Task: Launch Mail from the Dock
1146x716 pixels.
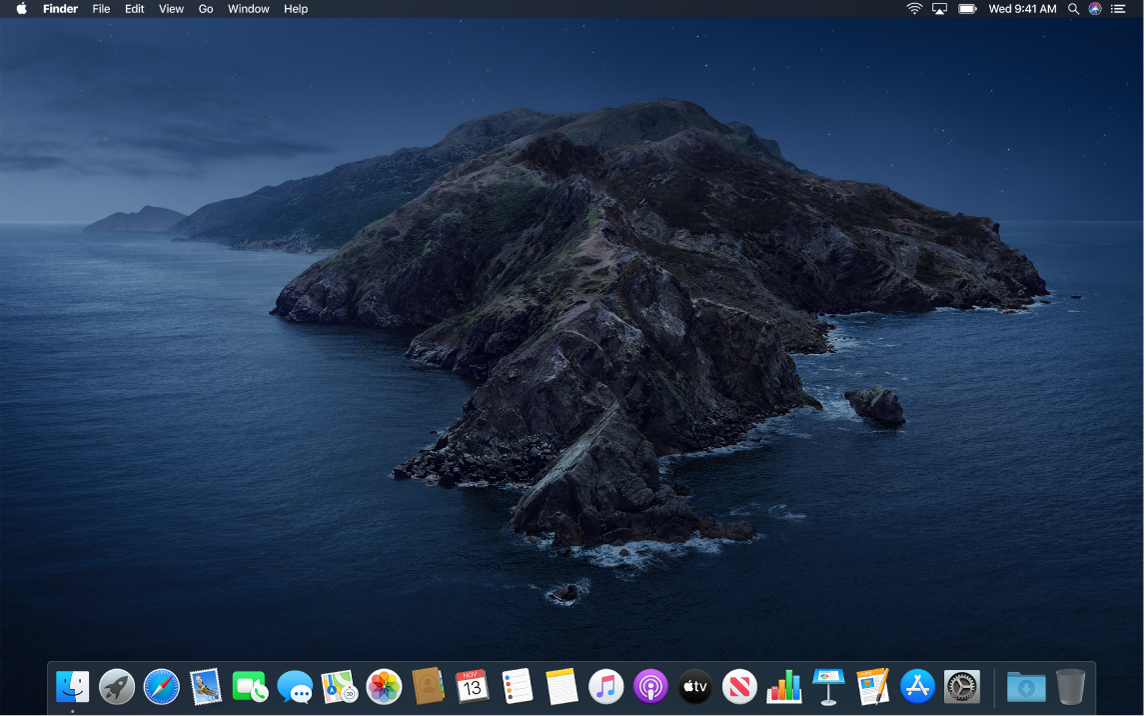Action: [205, 687]
